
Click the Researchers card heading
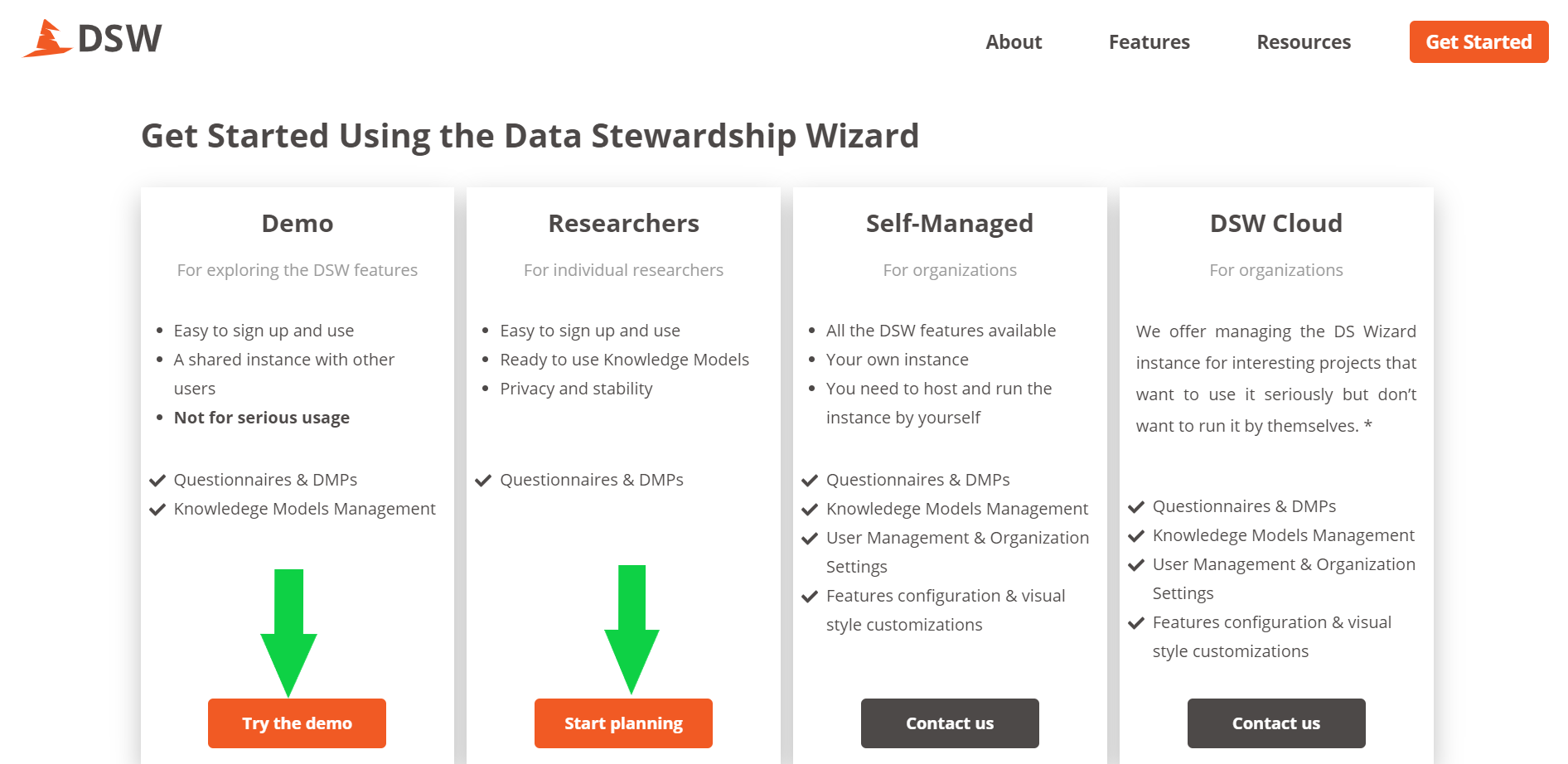[x=623, y=223]
